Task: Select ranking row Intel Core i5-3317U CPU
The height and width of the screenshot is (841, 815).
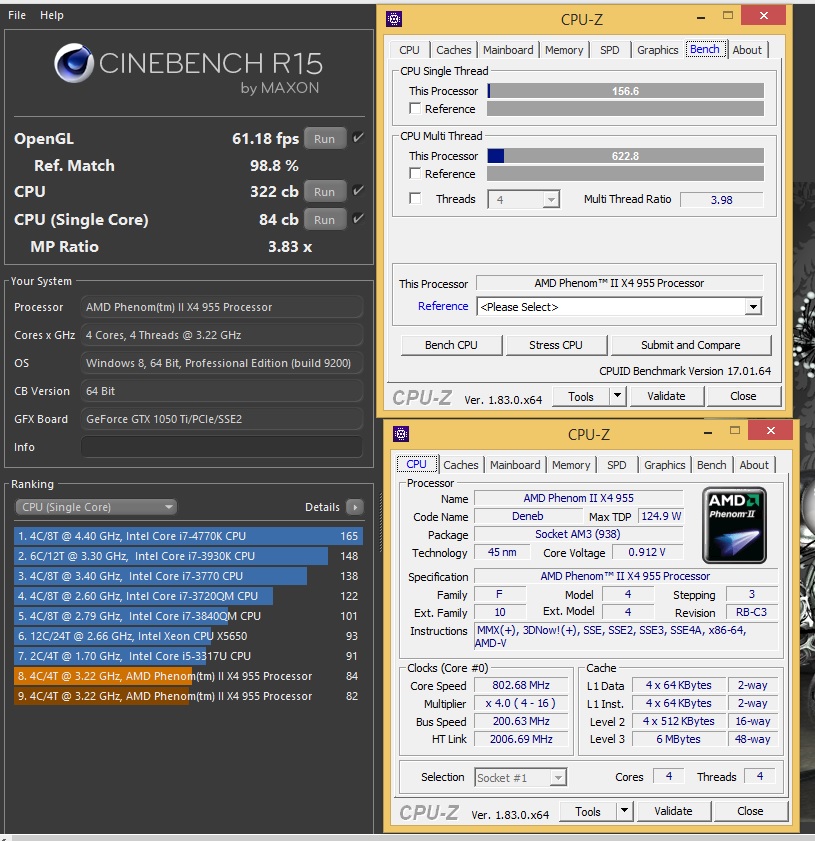Action: (x=188, y=656)
